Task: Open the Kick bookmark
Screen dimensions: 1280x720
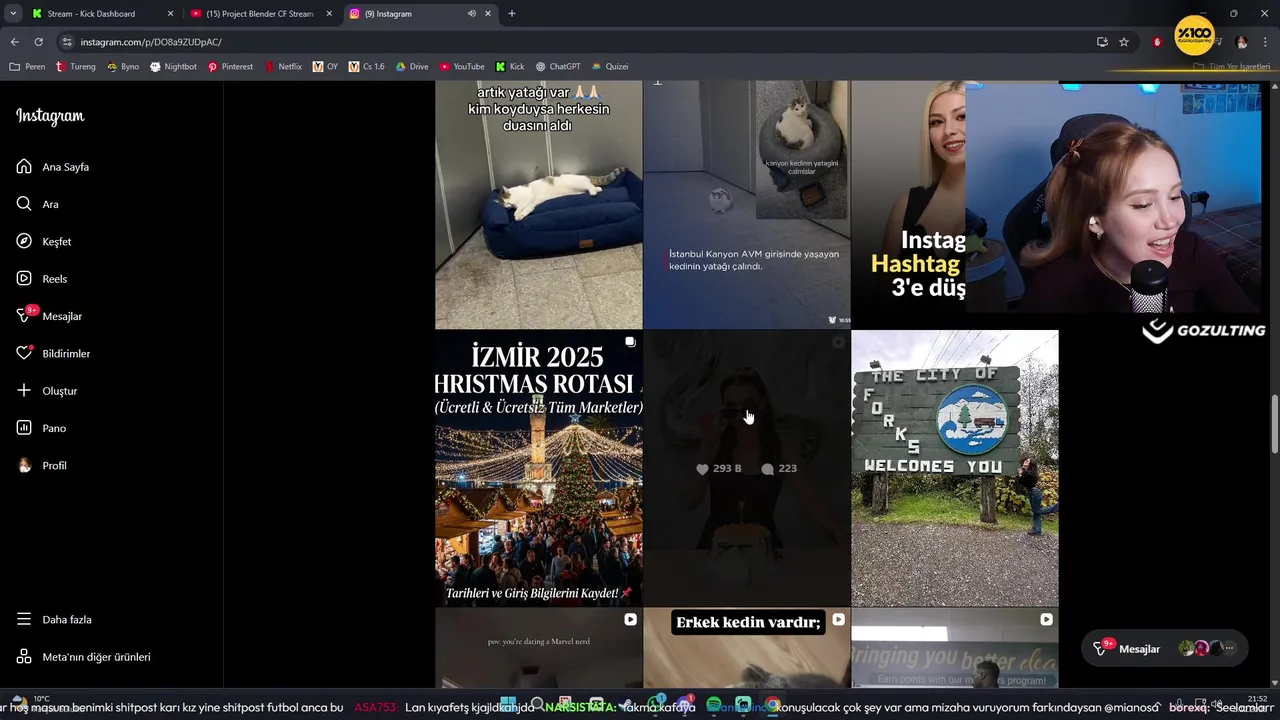Action: [510, 67]
